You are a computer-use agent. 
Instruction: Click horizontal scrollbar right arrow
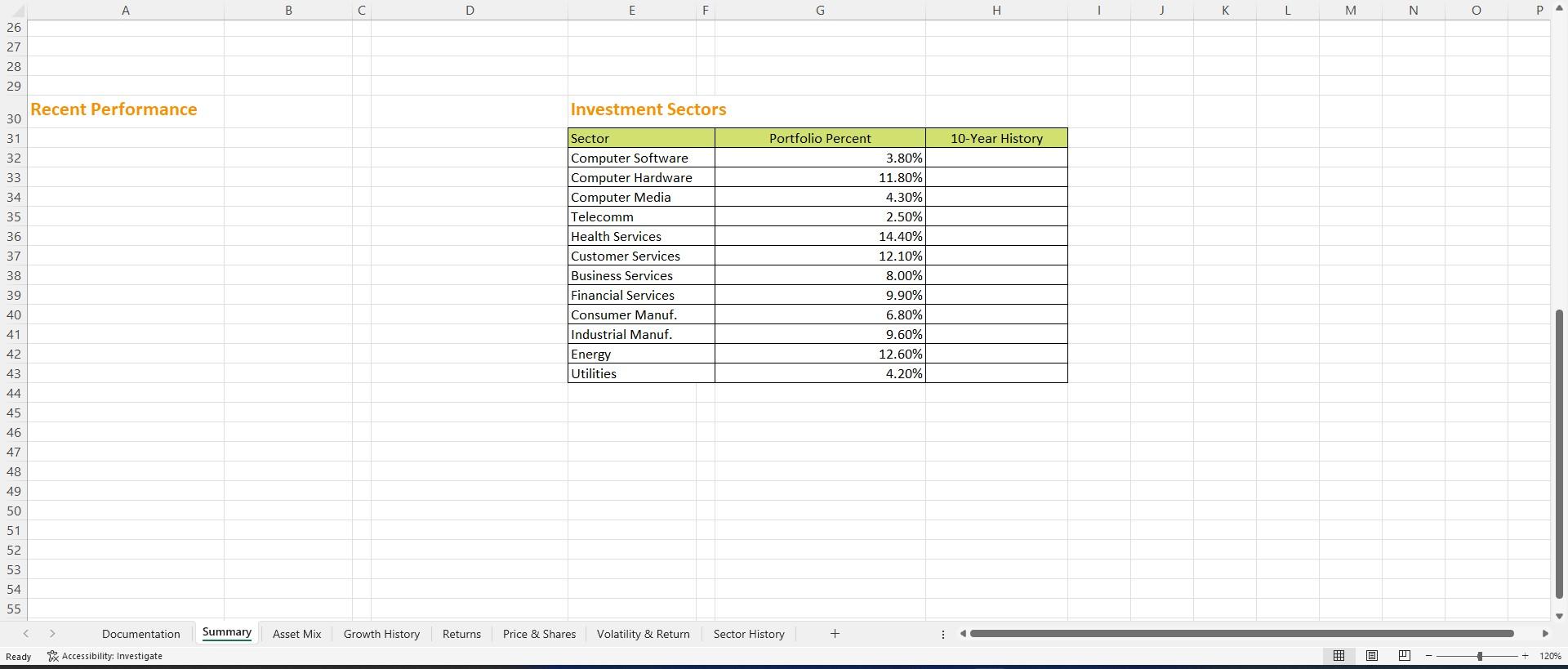[1544, 634]
